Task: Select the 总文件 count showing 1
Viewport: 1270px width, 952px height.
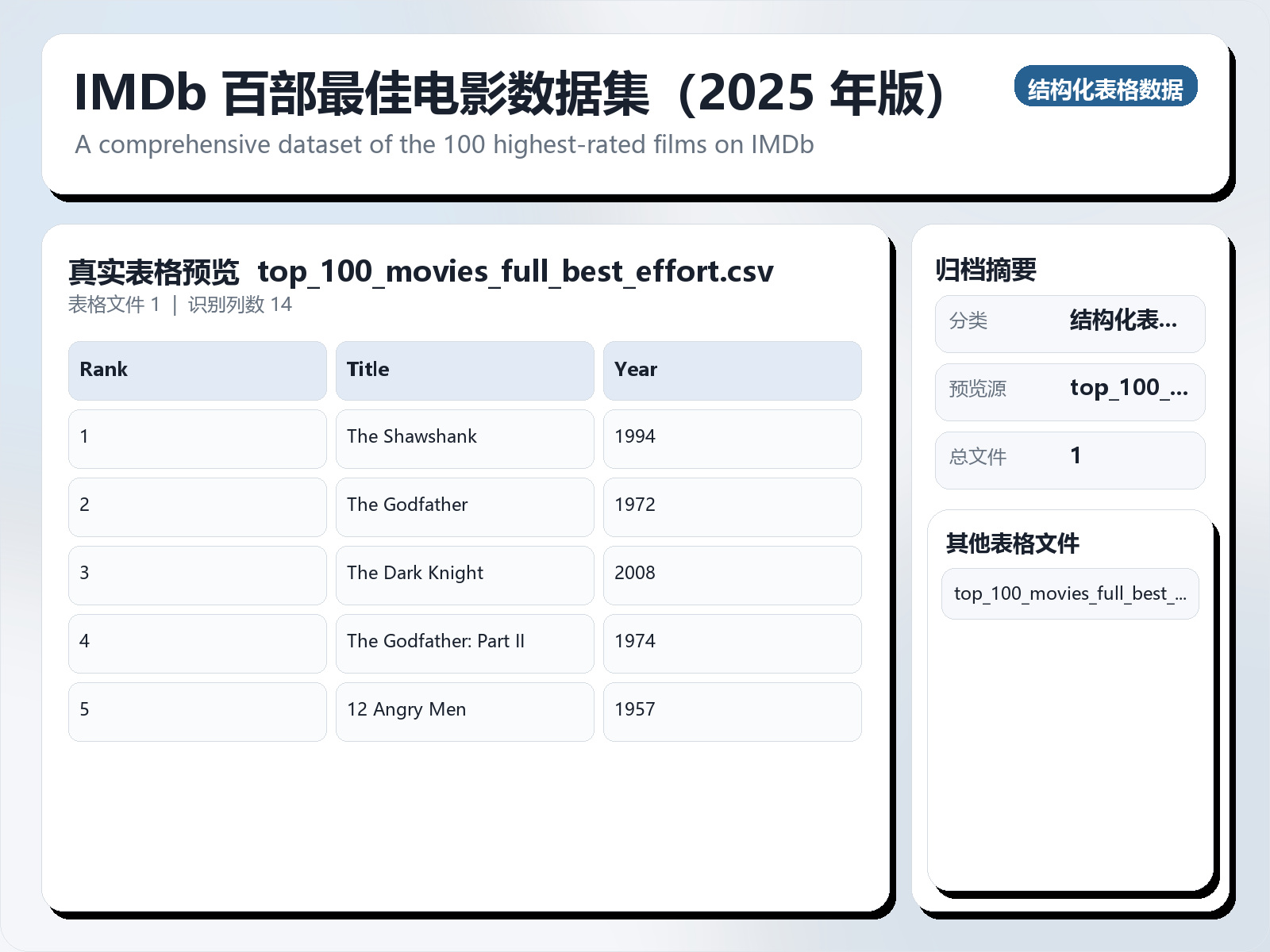Action: pyautogui.click(x=1076, y=456)
